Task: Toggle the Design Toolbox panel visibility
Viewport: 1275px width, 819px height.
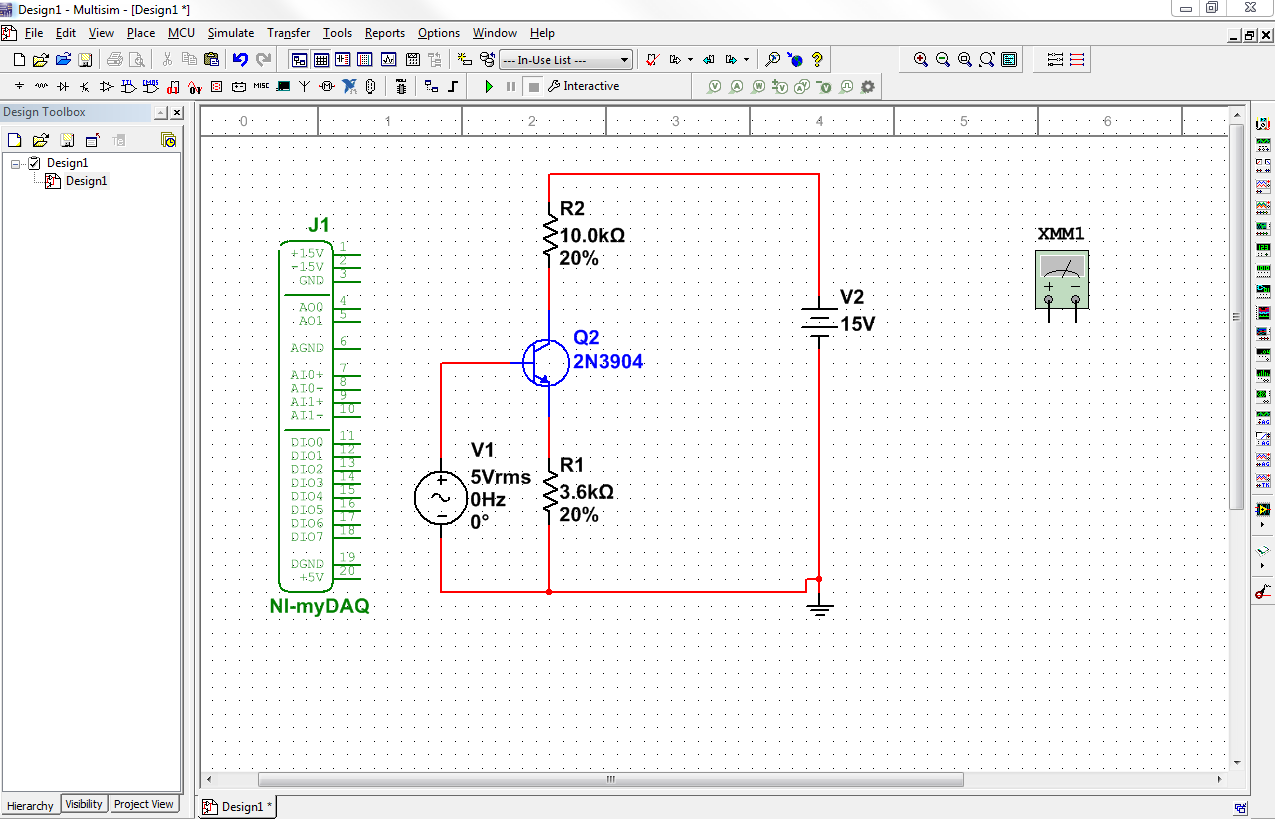Action: 298,60
